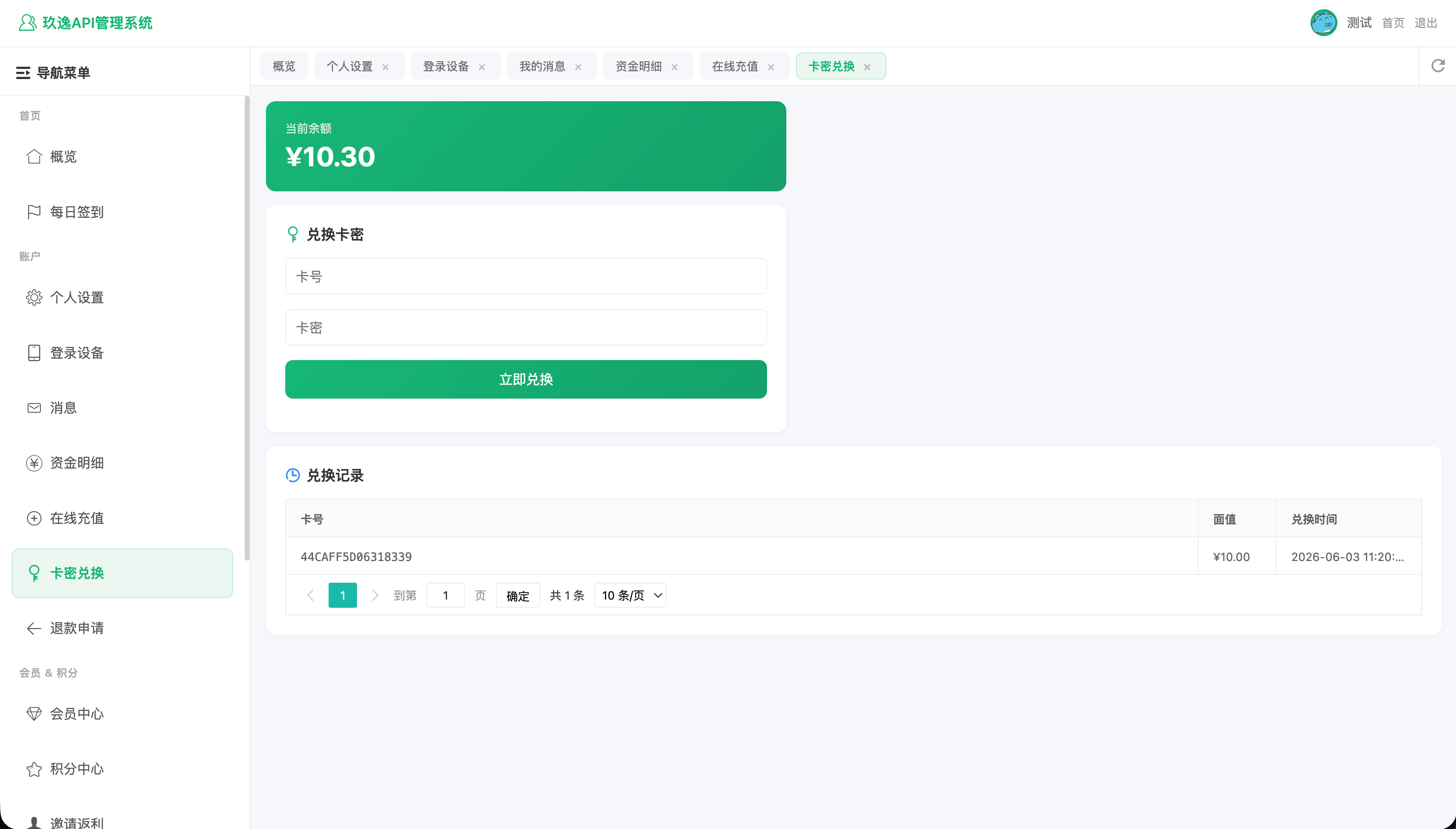Go to next page arrow

(x=375, y=595)
